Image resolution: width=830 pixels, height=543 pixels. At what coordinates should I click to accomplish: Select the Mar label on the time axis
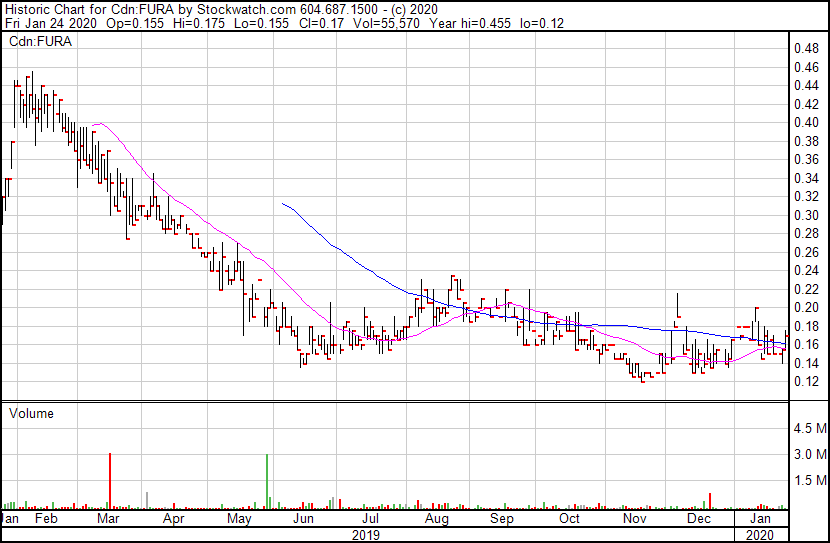108,520
